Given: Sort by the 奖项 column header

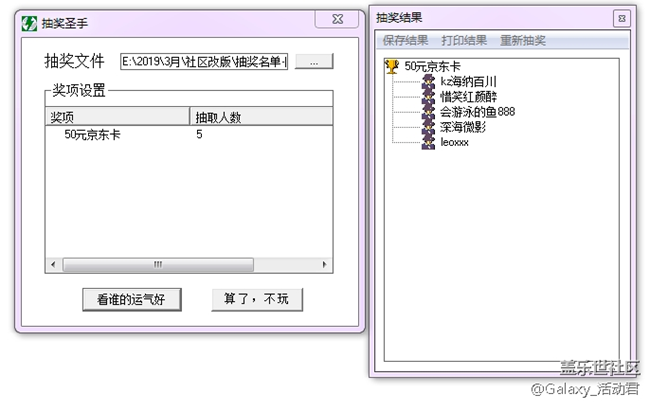Looking at the screenshot, I should (x=118, y=117).
